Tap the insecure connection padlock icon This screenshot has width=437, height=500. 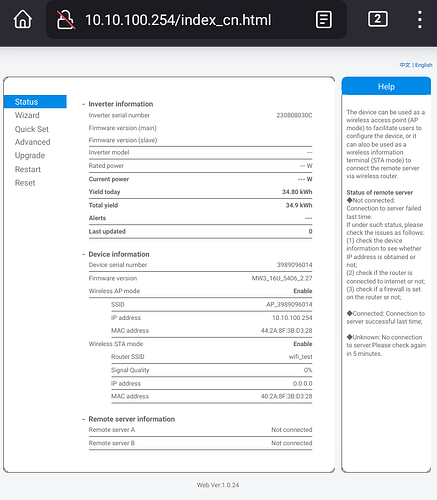[65, 20]
